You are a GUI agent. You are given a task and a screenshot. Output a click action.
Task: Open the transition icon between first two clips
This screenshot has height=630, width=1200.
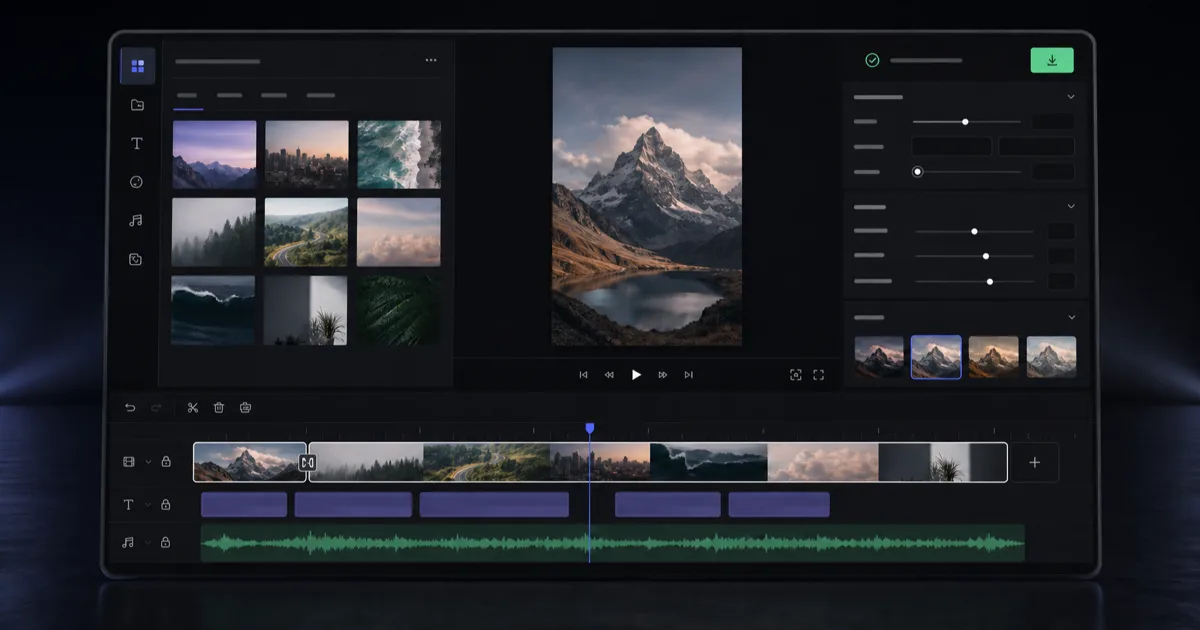pos(308,463)
